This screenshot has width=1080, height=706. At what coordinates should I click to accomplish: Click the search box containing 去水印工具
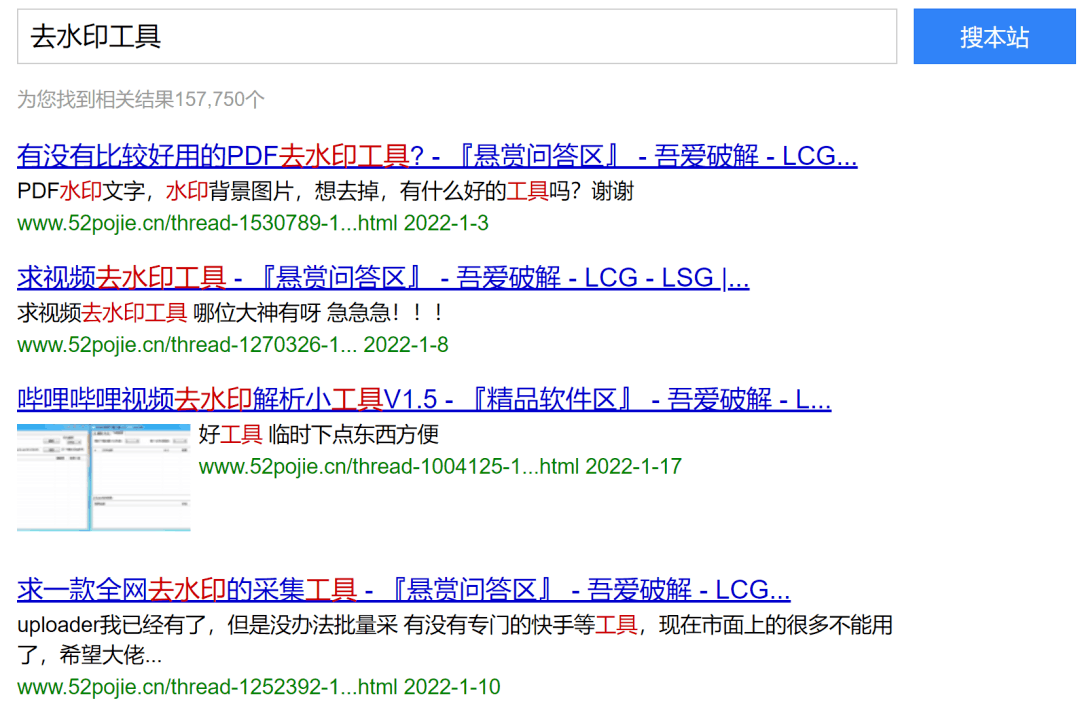(457, 37)
